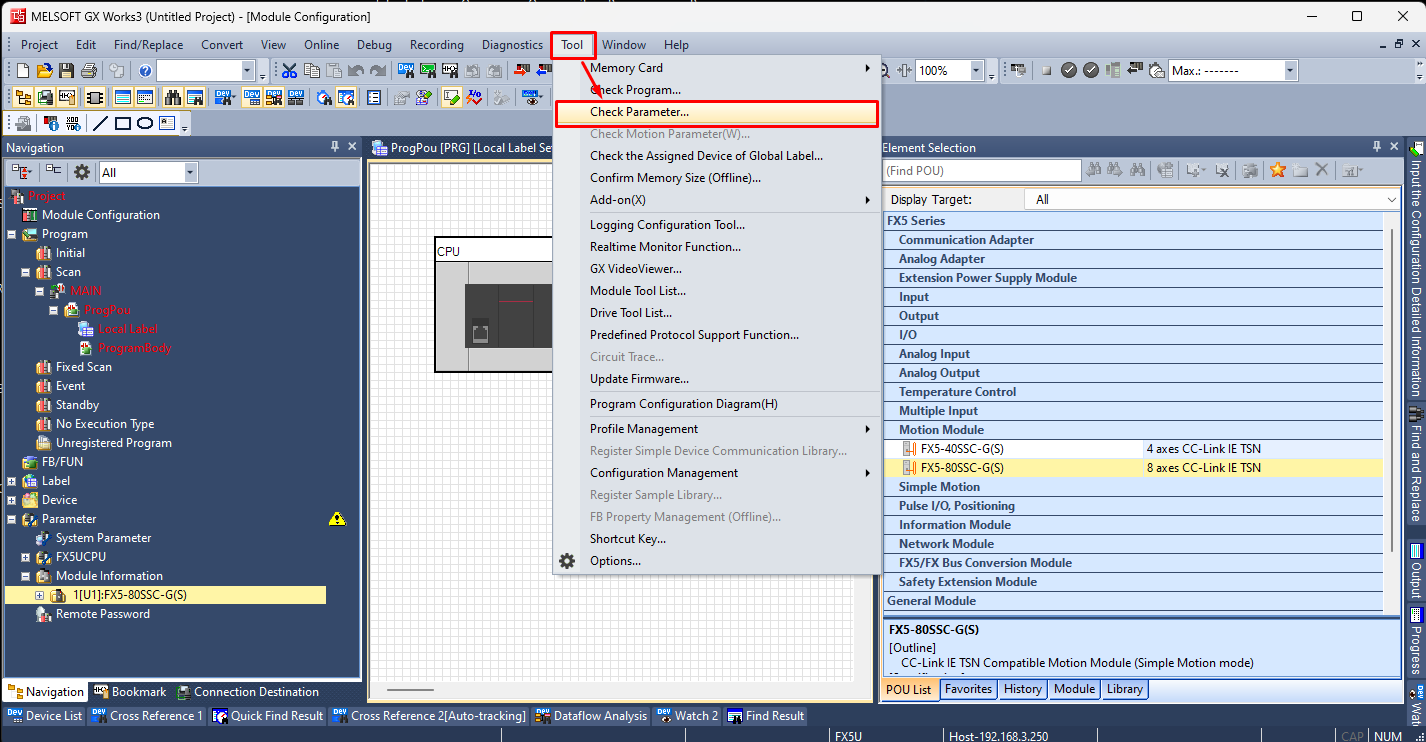Collapse the Scan tree node
Image resolution: width=1426 pixels, height=742 pixels.
[x=26, y=272]
